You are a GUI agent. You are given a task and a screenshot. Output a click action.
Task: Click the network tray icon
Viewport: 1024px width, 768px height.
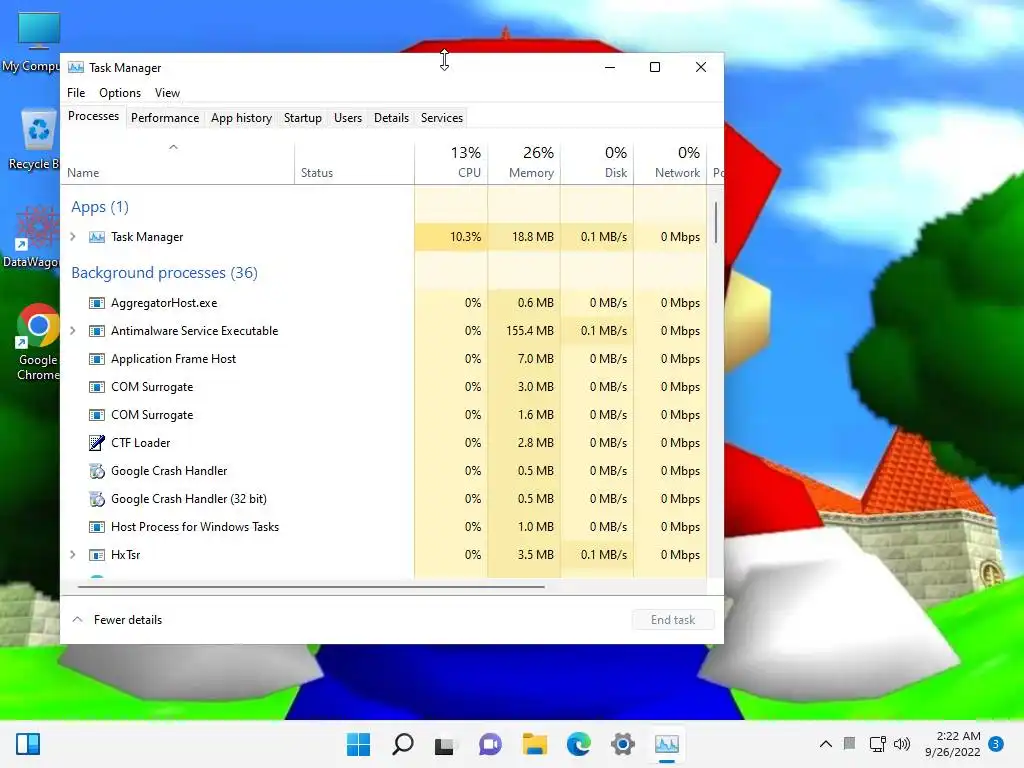tap(877, 744)
